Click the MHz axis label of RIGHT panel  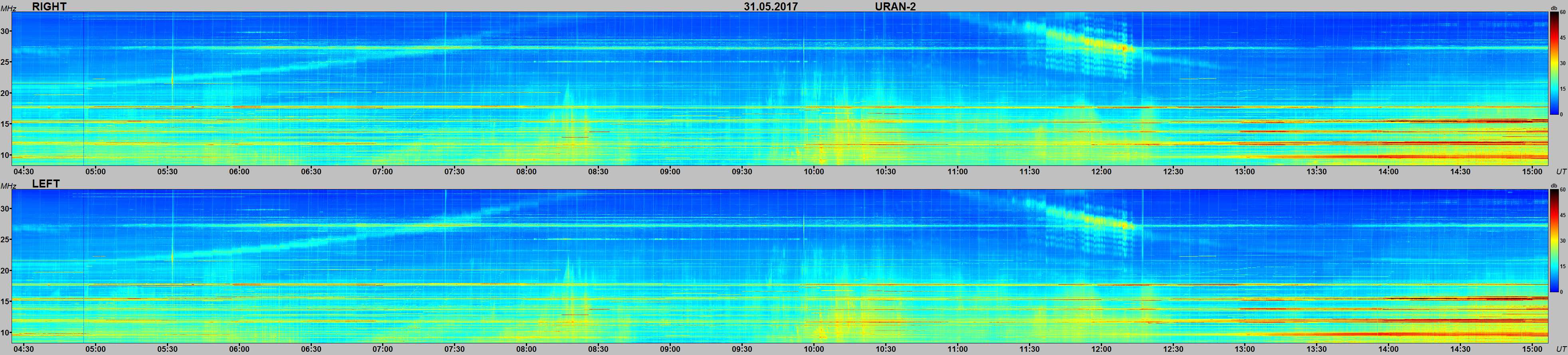pos(8,8)
